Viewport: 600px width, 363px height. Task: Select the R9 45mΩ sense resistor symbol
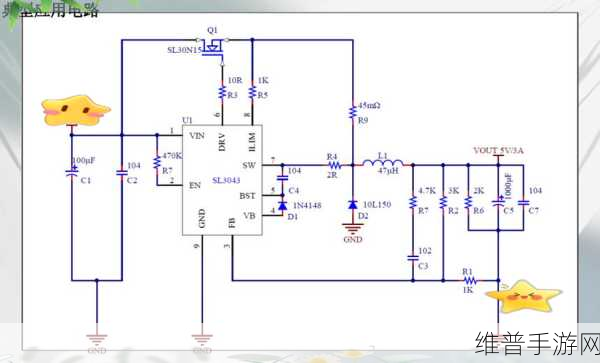coord(353,112)
